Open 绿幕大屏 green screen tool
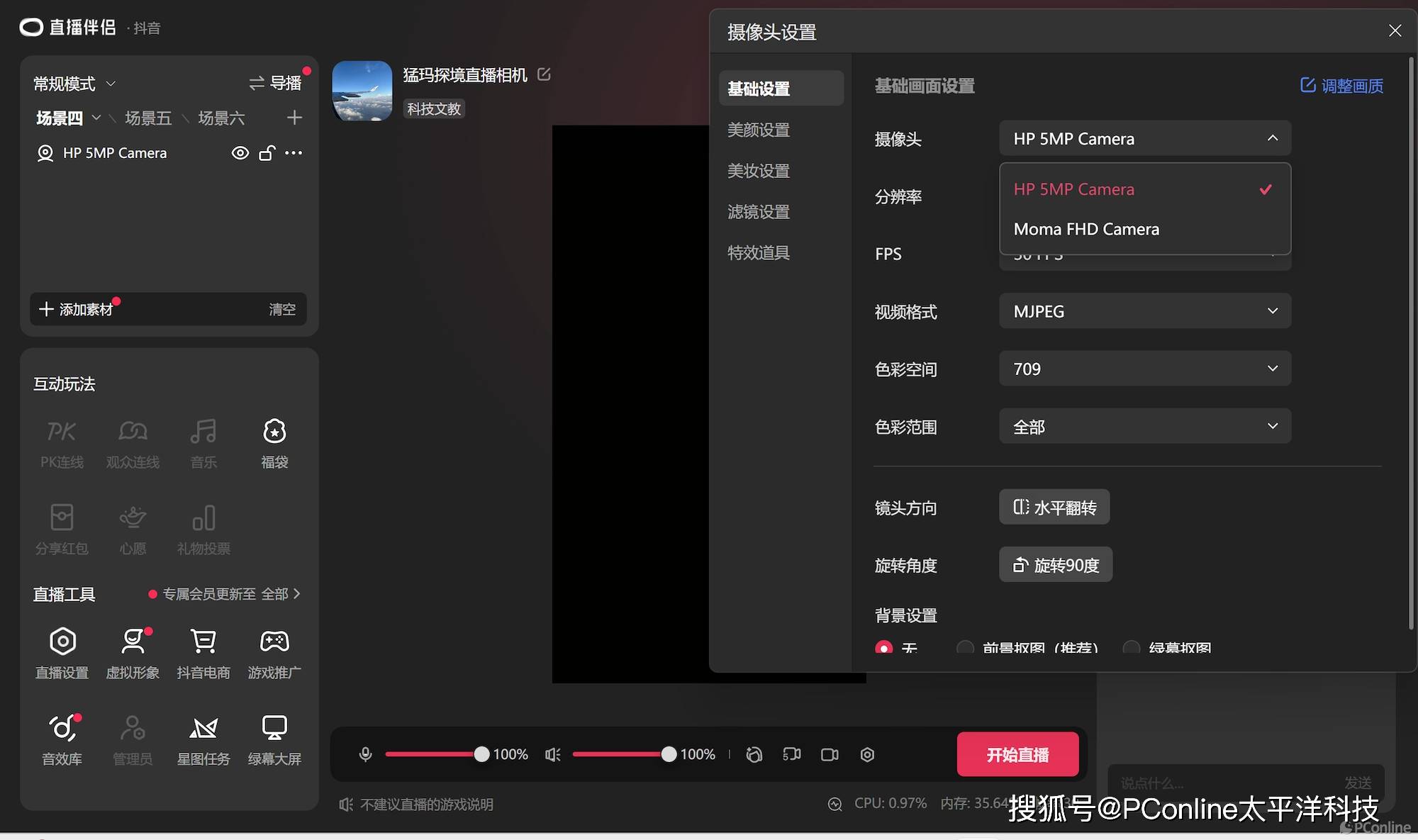Image resolution: width=1418 pixels, height=840 pixels. tap(274, 740)
